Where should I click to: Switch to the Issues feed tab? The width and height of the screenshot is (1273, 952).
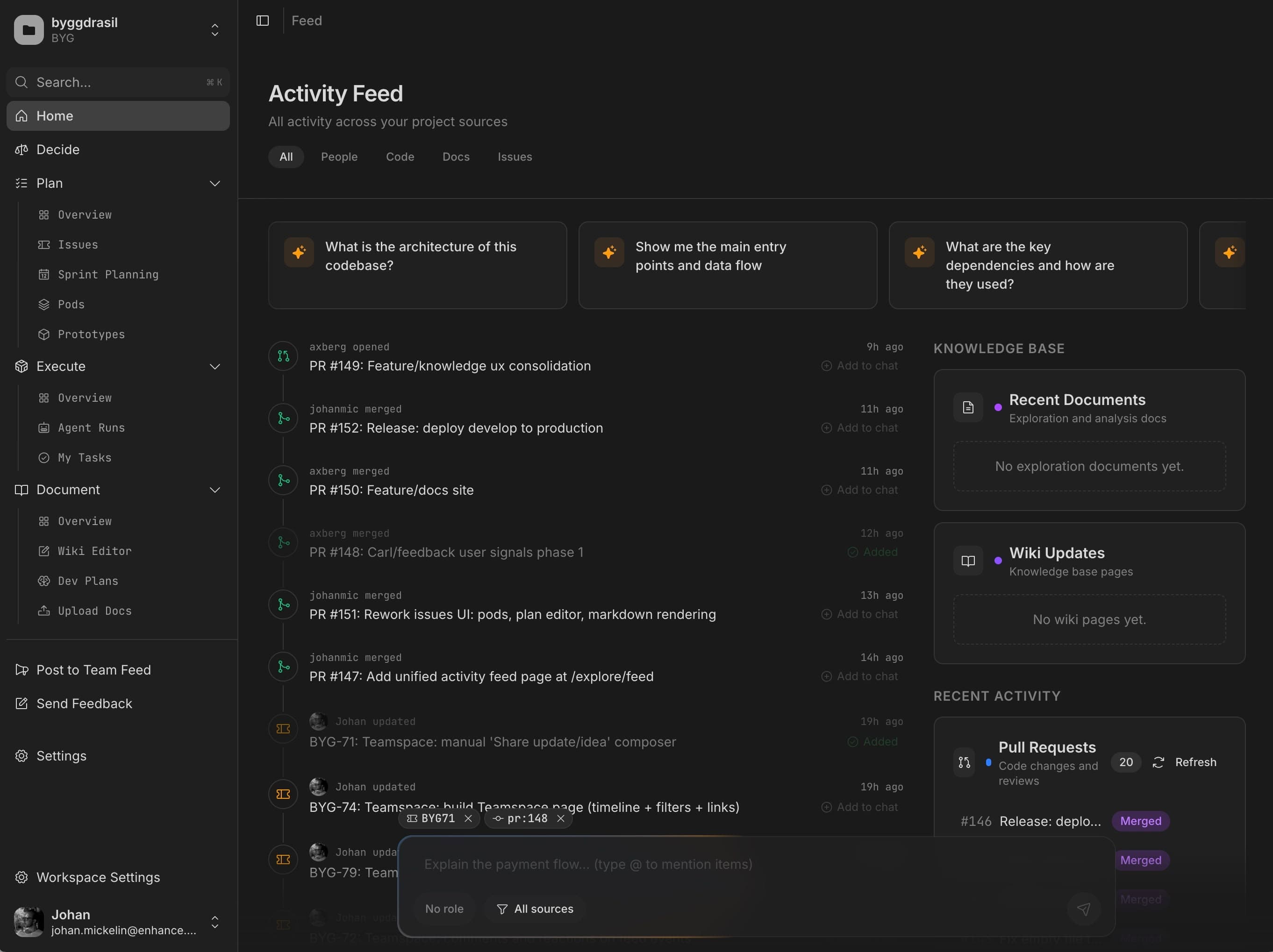coord(514,156)
